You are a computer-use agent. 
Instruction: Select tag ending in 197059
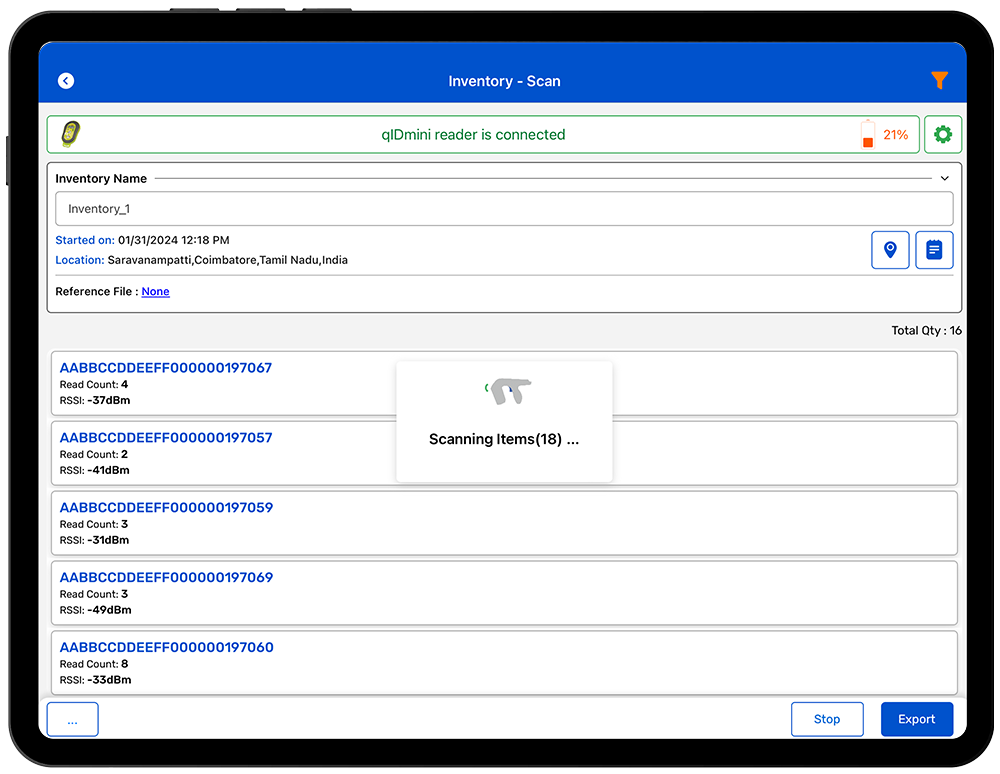pos(166,508)
